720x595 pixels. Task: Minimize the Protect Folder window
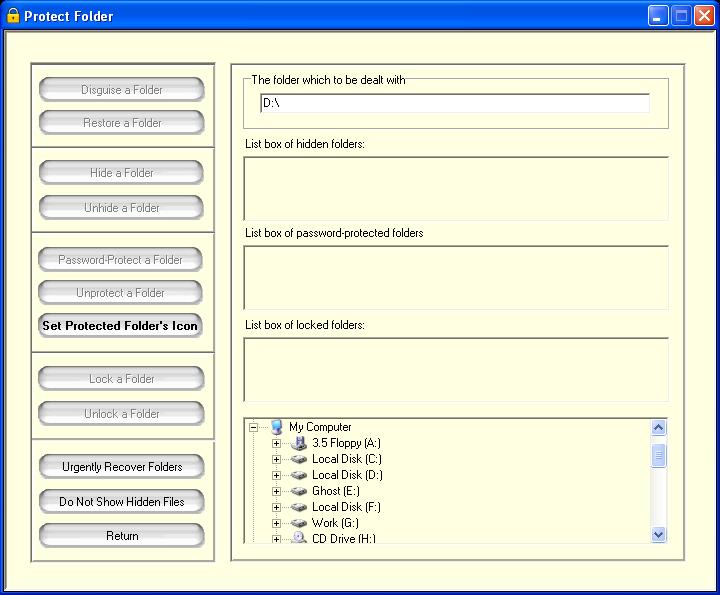[x=658, y=16]
